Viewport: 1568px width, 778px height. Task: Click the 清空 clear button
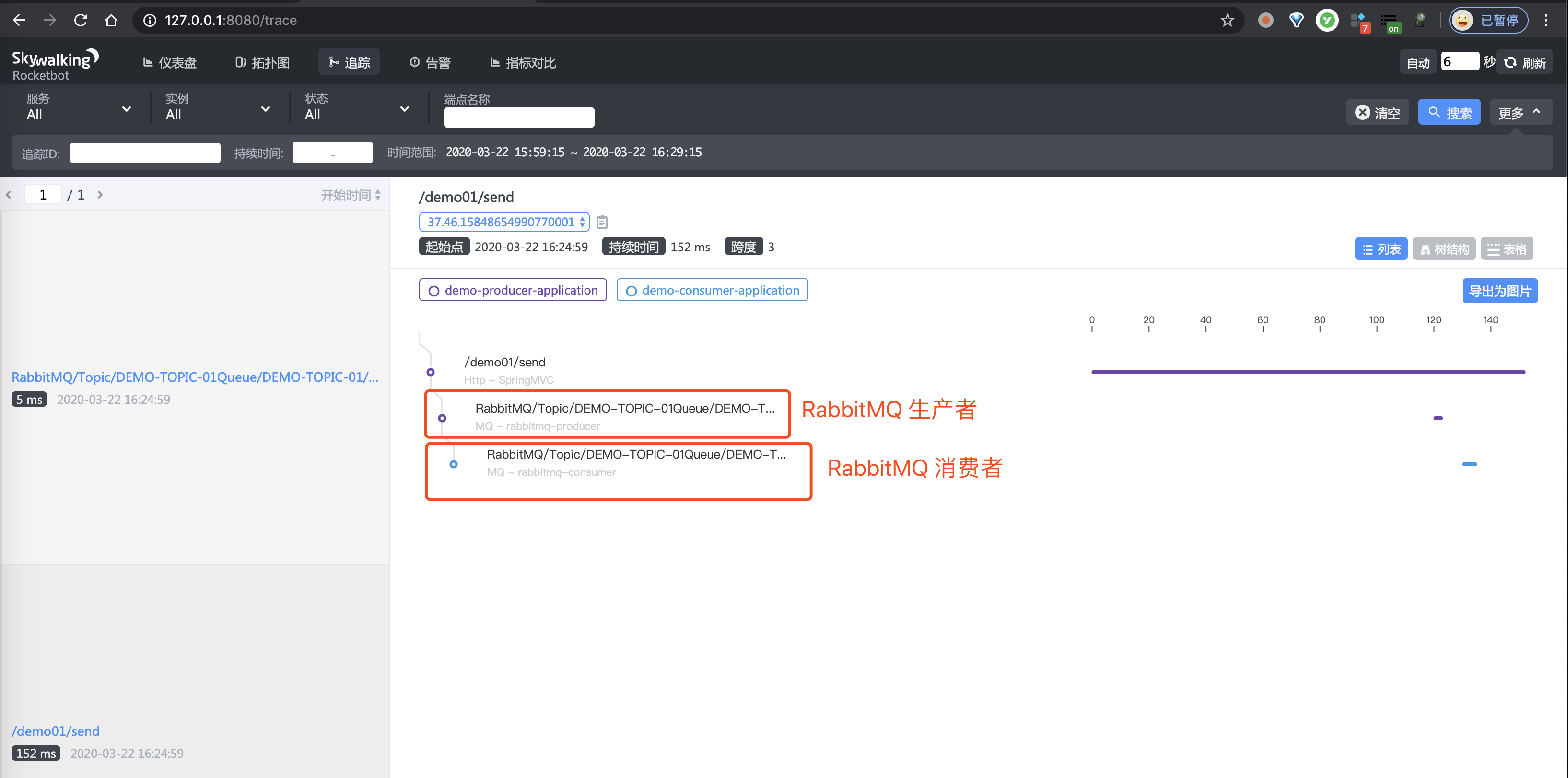click(1377, 113)
